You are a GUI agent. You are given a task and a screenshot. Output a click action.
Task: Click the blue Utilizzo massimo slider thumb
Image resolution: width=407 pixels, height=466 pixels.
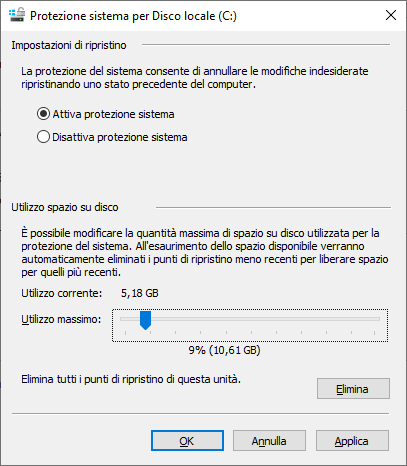145,320
